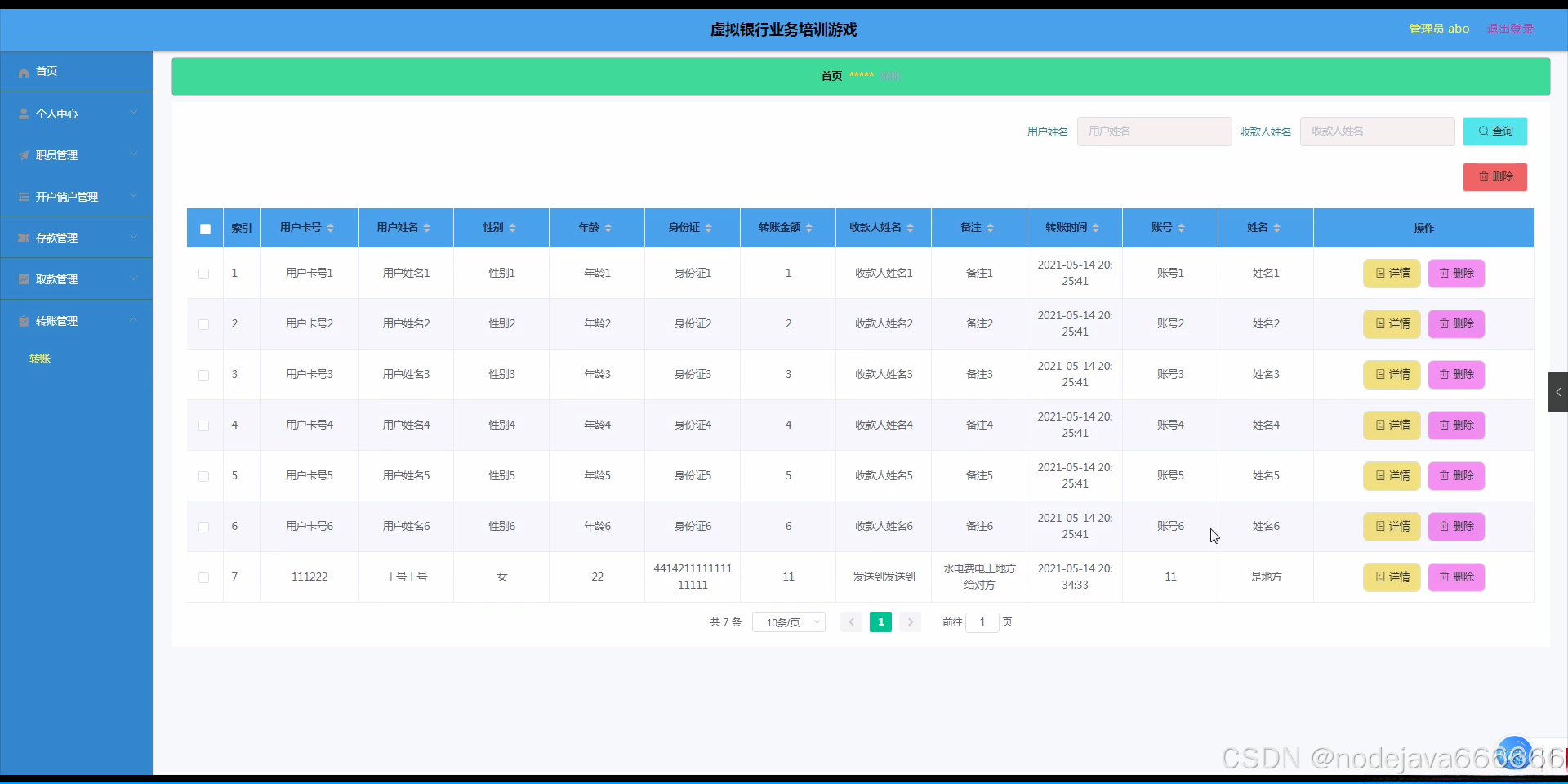This screenshot has height=784, width=1568.
Task: Sort by 转账金额 column arrows
Action: pyautogui.click(x=808, y=228)
